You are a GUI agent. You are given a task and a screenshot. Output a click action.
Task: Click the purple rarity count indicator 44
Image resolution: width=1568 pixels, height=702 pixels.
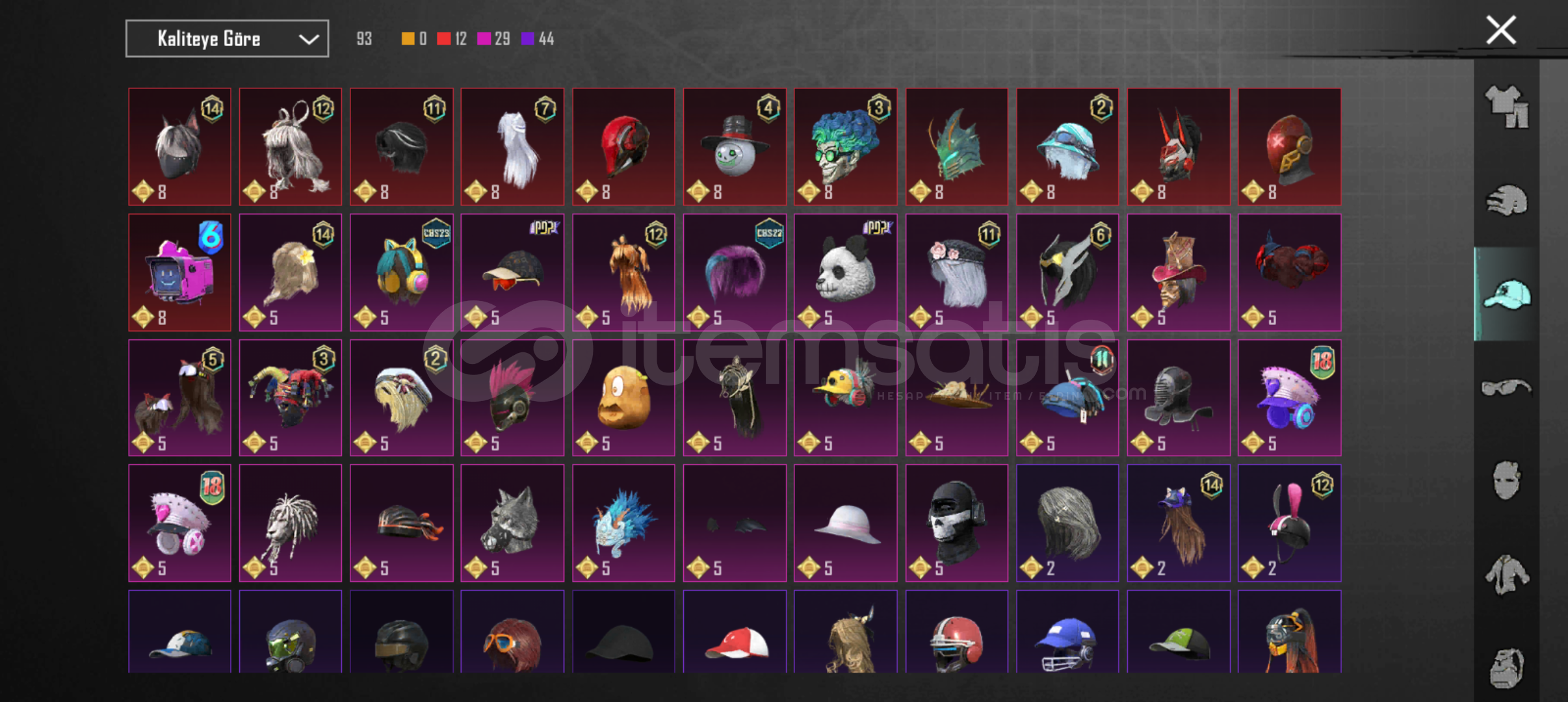pos(538,39)
